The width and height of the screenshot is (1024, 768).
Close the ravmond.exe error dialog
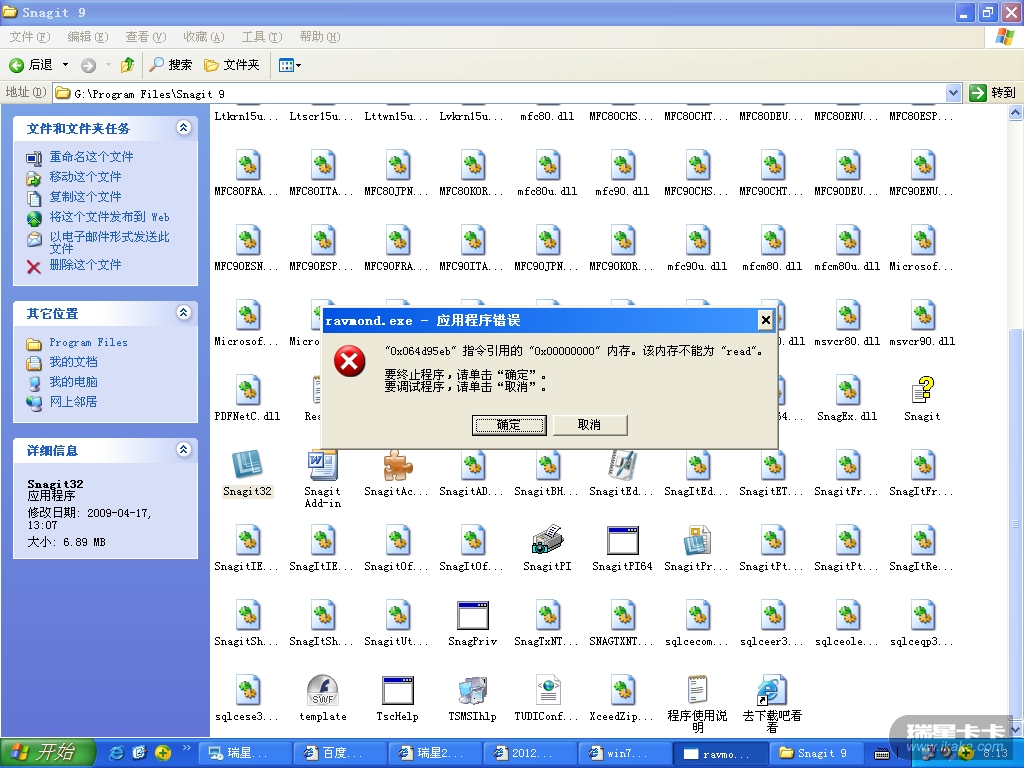pyautogui.click(x=765, y=320)
